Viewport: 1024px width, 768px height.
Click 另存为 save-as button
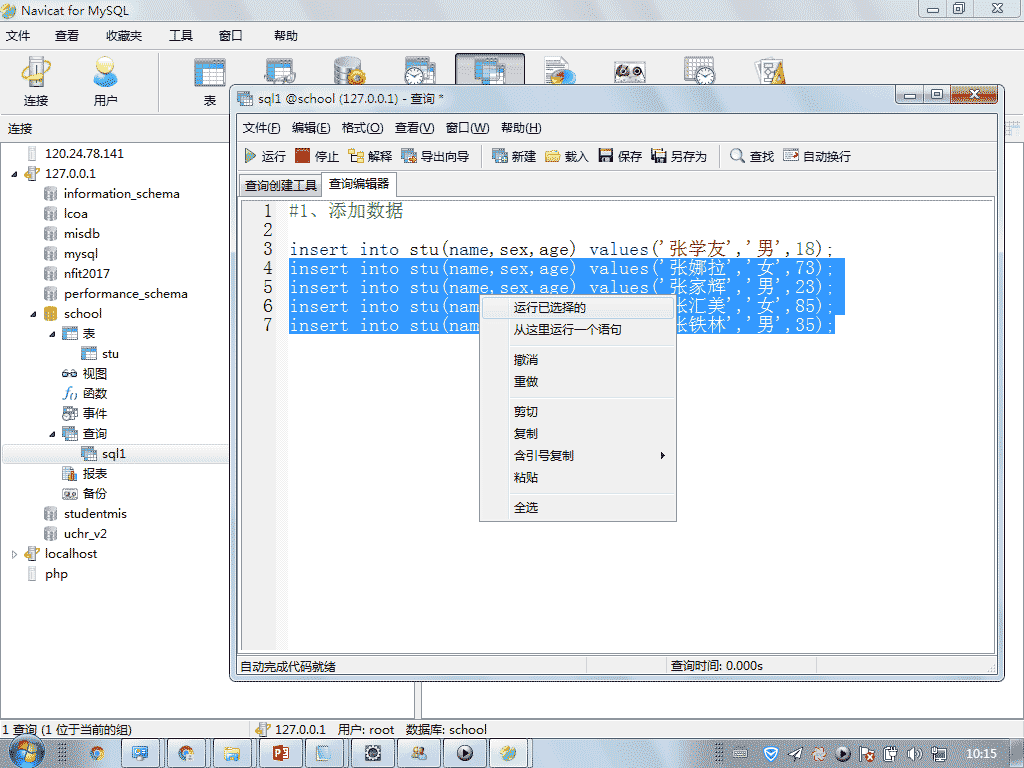[x=679, y=156]
